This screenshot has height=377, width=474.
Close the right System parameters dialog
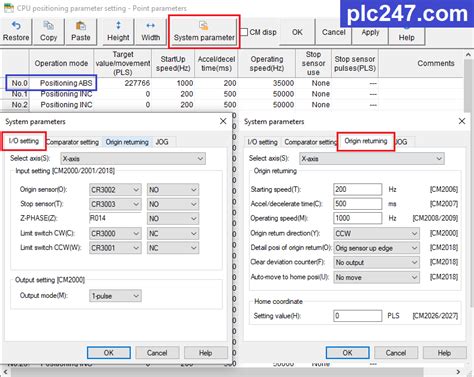[x=462, y=121]
